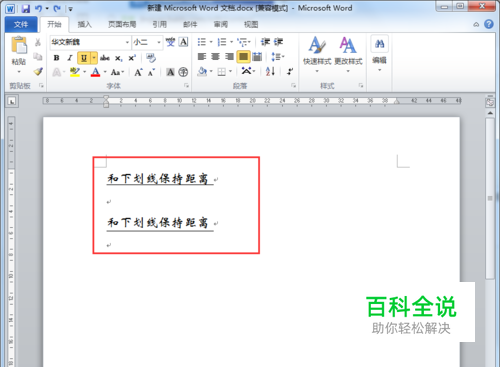
Task: Click the Paste clipboard icon
Action: [19, 45]
